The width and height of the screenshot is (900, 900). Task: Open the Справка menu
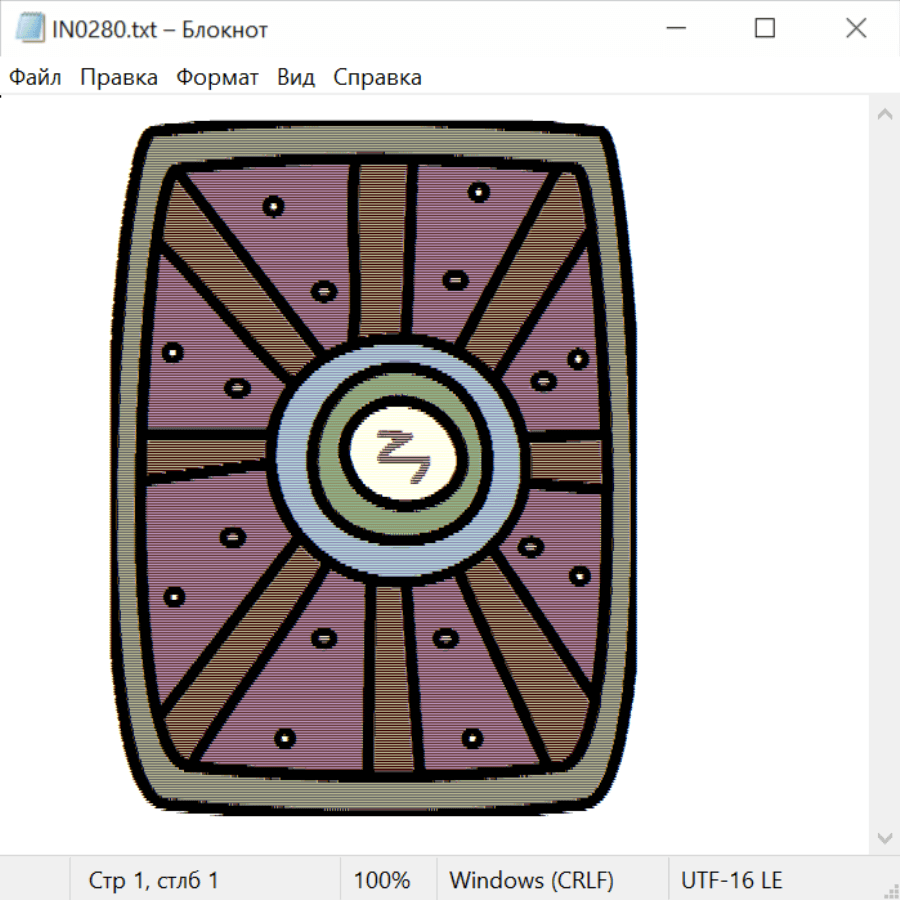tap(377, 78)
